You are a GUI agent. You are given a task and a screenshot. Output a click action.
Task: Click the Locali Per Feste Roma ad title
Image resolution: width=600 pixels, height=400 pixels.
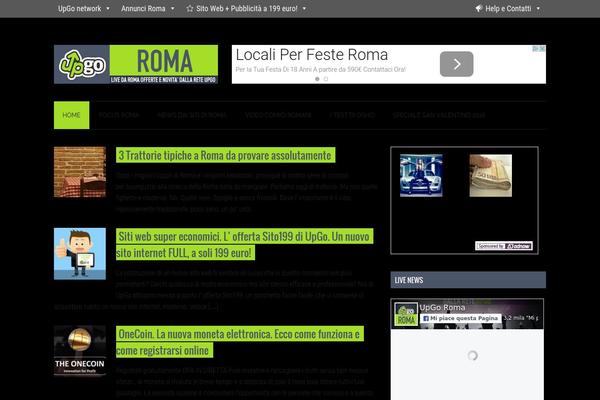click(x=312, y=55)
